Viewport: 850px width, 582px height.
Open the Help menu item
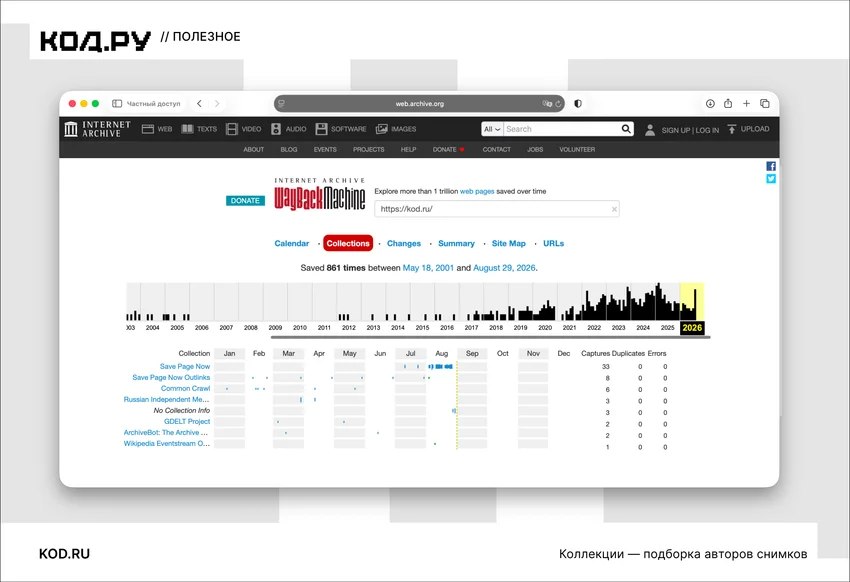(408, 150)
